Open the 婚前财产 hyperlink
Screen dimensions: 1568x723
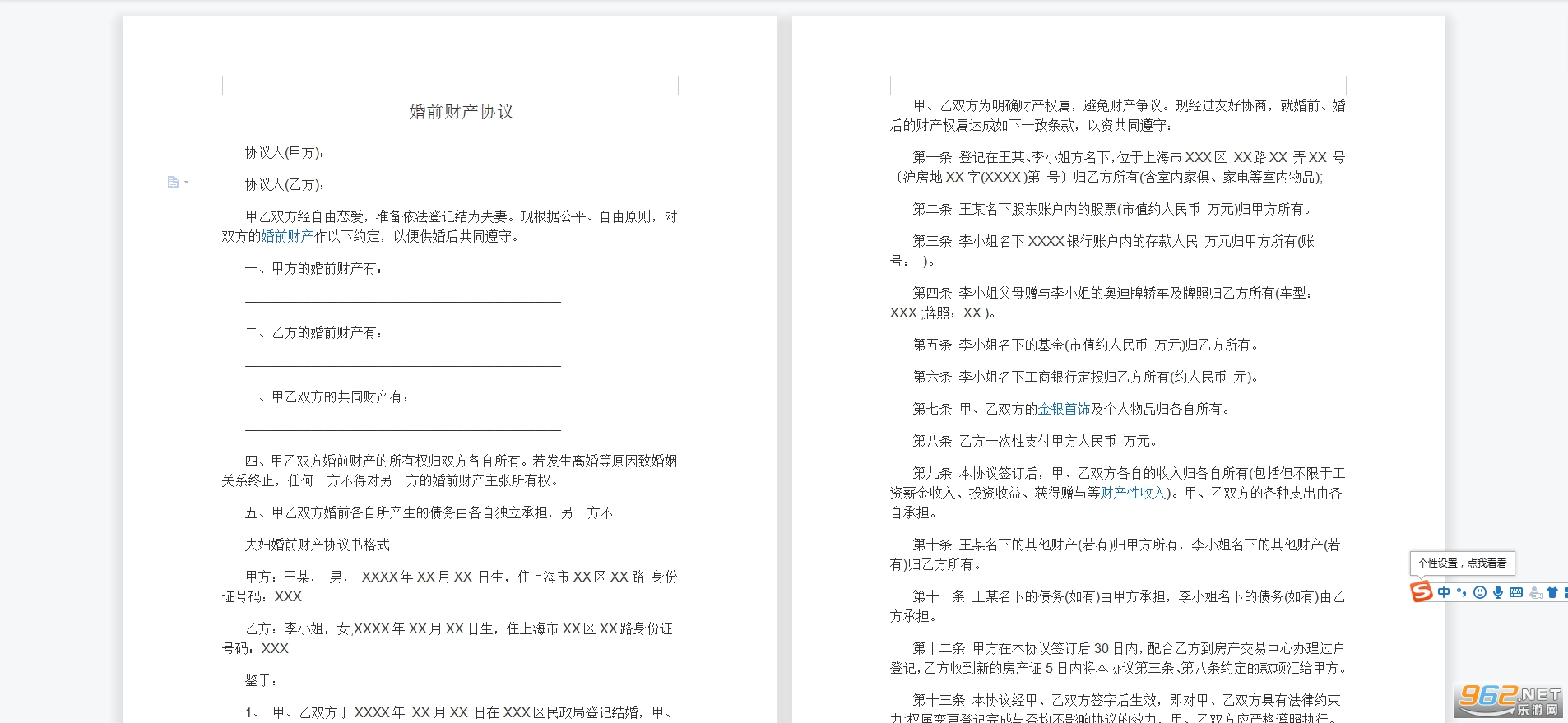pyautogui.click(x=287, y=236)
